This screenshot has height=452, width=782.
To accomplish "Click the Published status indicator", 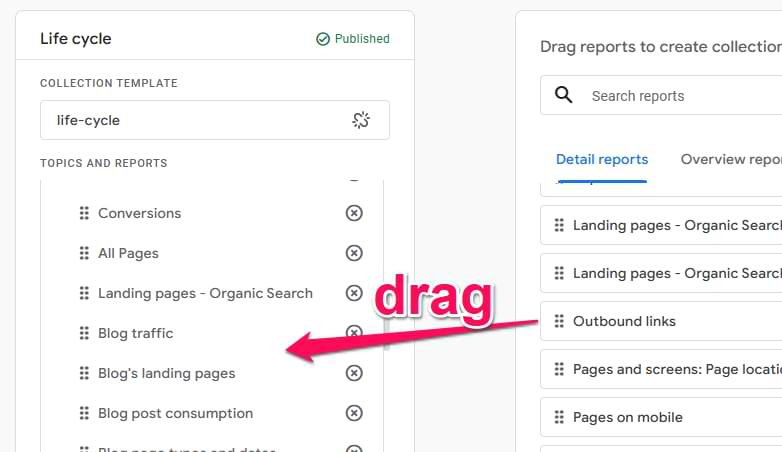I will coord(353,39).
